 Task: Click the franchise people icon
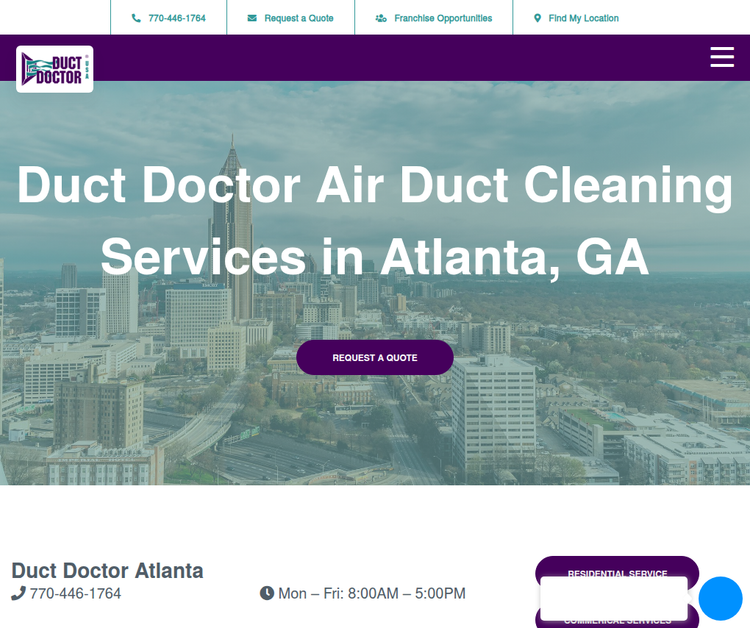pos(381,18)
